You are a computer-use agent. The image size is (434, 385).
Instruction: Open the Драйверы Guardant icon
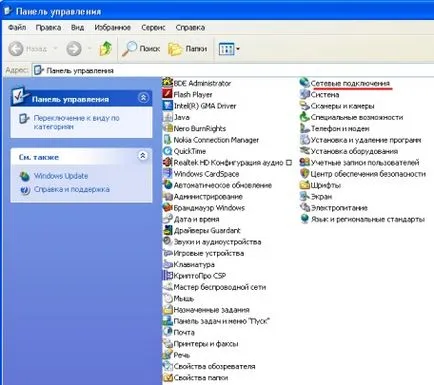[167, 230]
